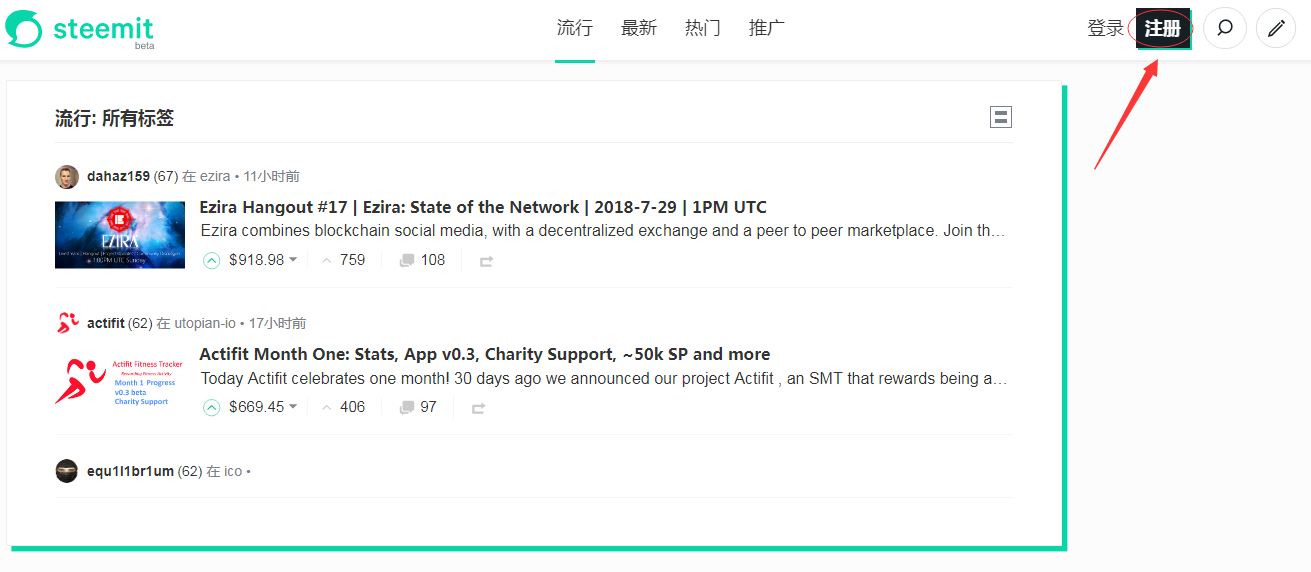
Task: Open dahaz159 avatar picture
Action: (x=67, y=176)
